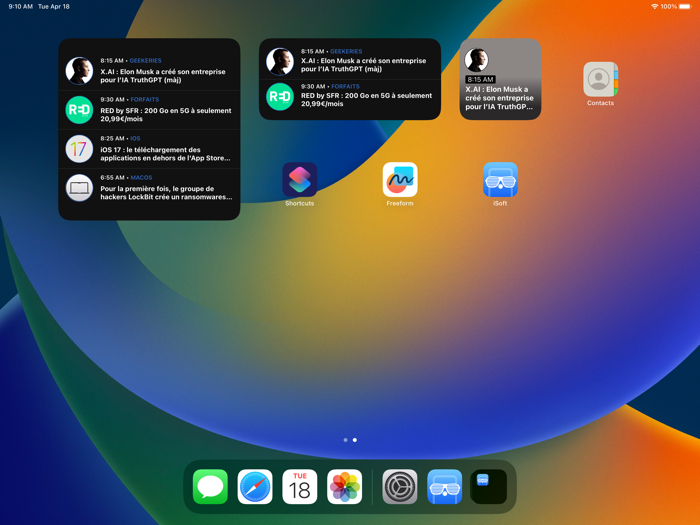Open the LockBit ransomware article in large widget
The image size is (700, 525).
click(149, 188)
